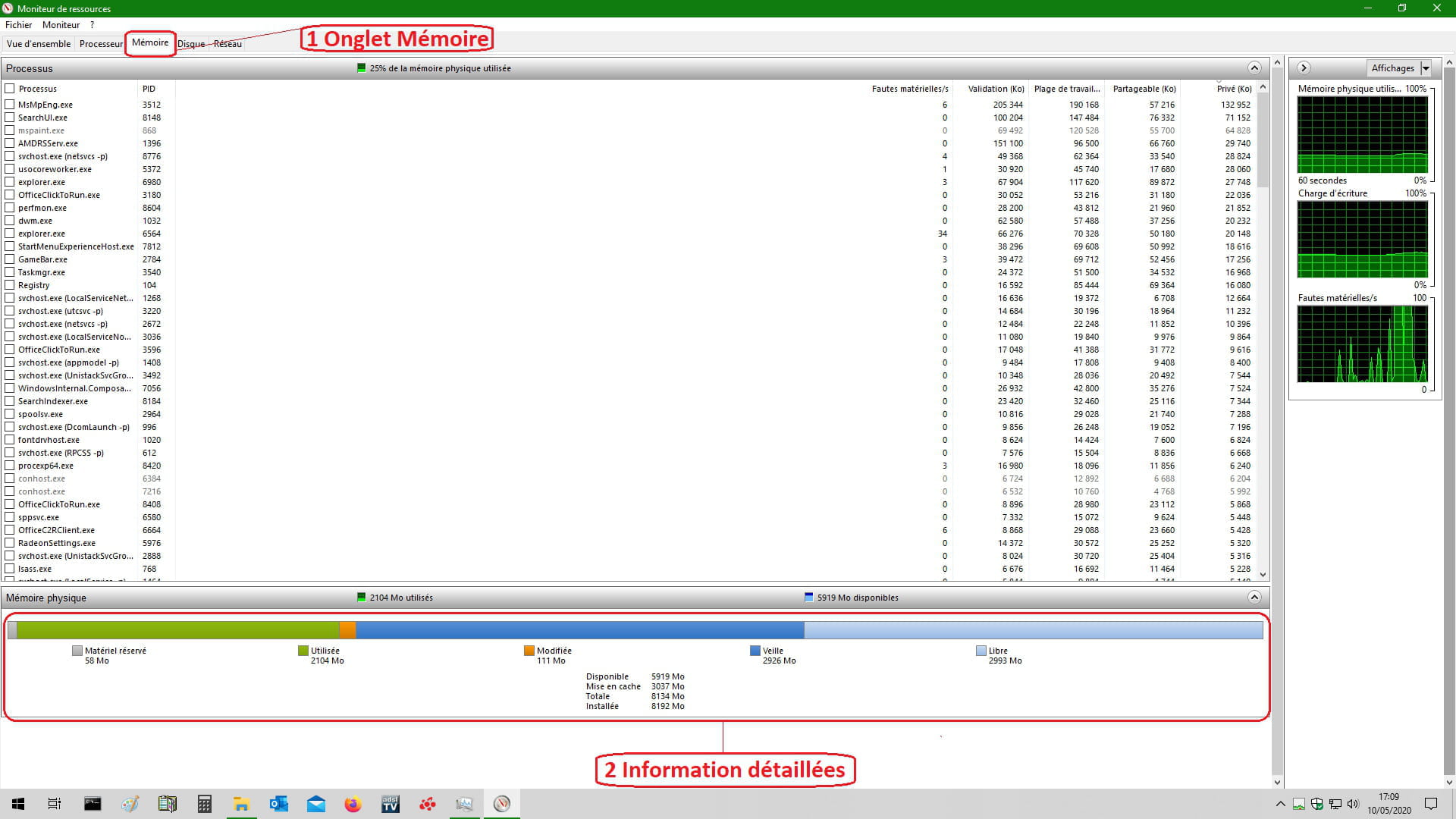The width and height of the screenshot is (1456, 819).
Task: Sort by Validation (Ko) column
Action: [x=996, y=89]
